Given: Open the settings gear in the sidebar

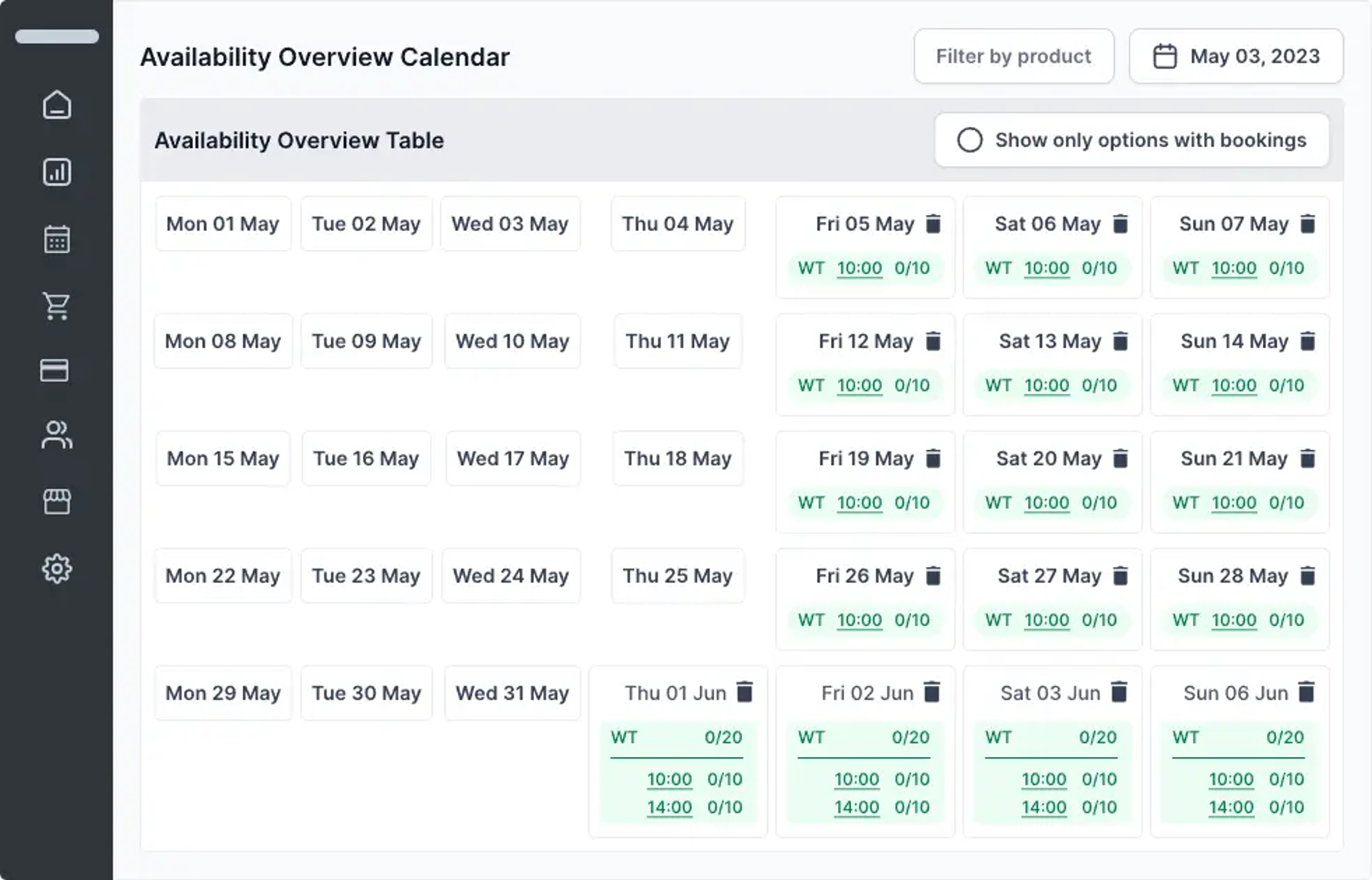Looking at the screenshot, I should click(56, 569).
